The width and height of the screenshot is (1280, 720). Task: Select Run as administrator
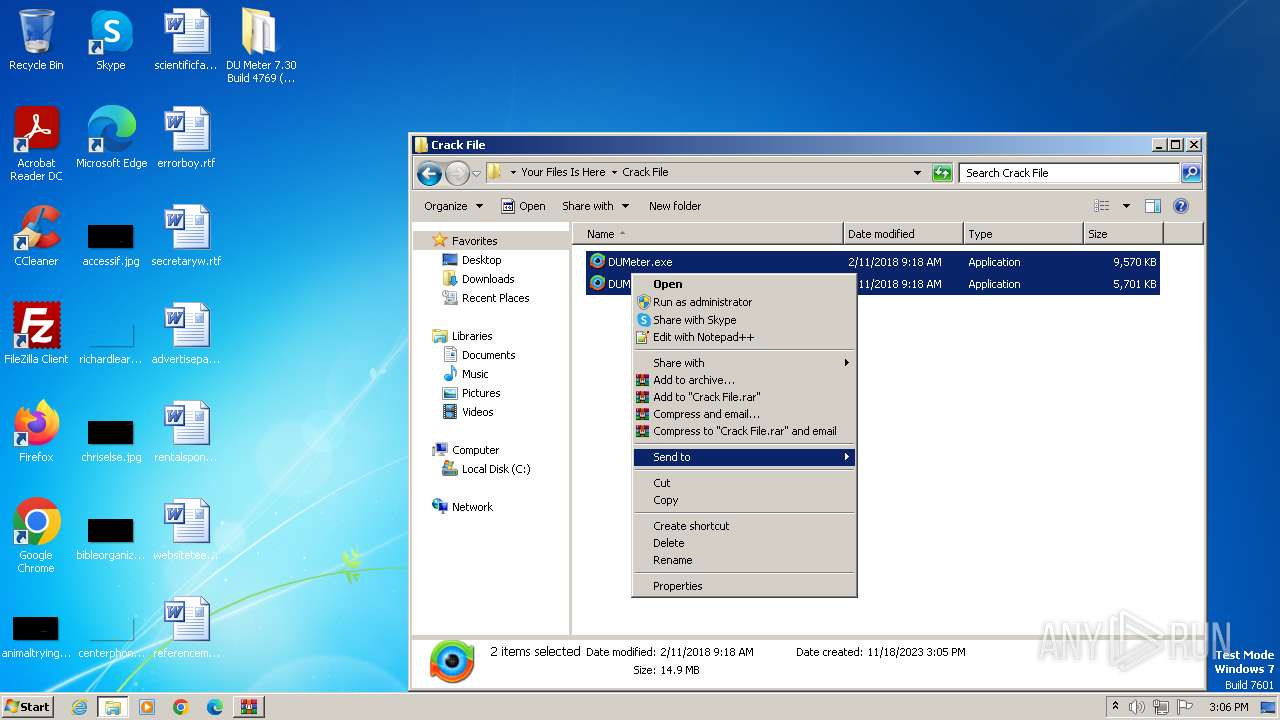(744, 302)
